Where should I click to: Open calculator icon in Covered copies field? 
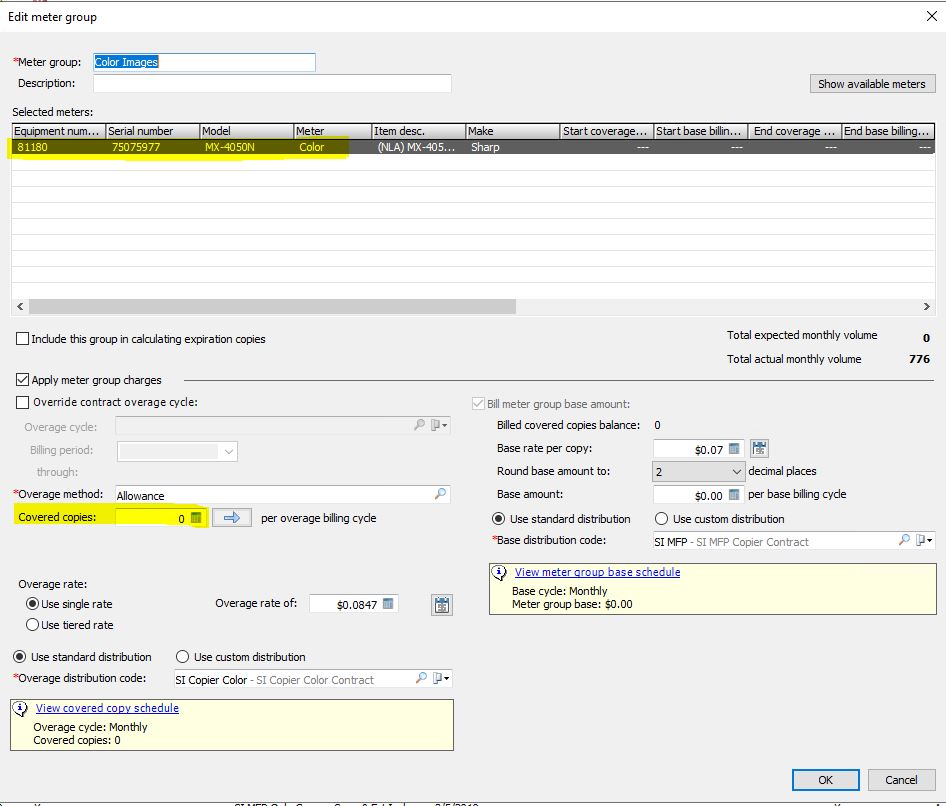coord(195,518)
